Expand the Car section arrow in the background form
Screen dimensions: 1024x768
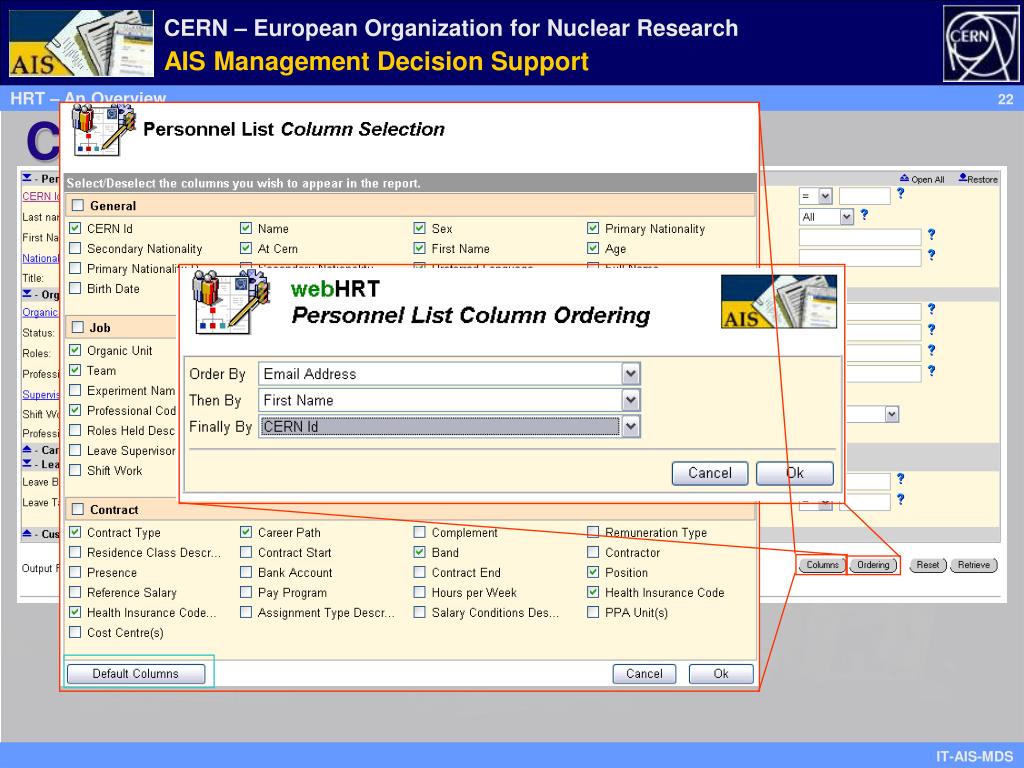coord(27,449)
